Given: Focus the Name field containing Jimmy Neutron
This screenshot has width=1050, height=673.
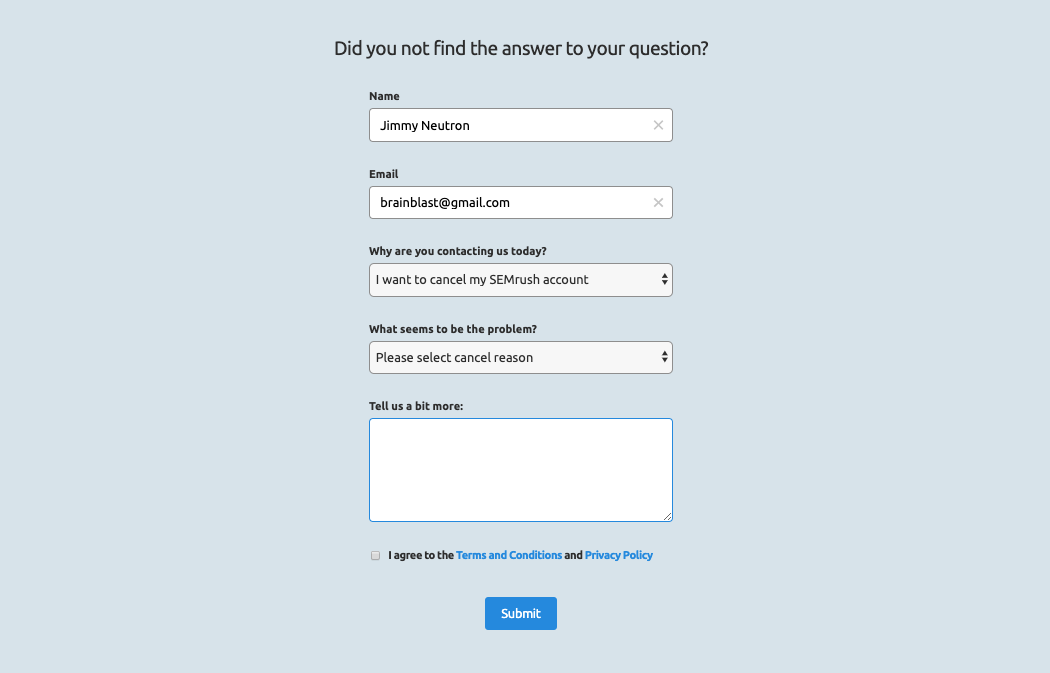Looking at the screenshot, I should click(x=521, y=125).
